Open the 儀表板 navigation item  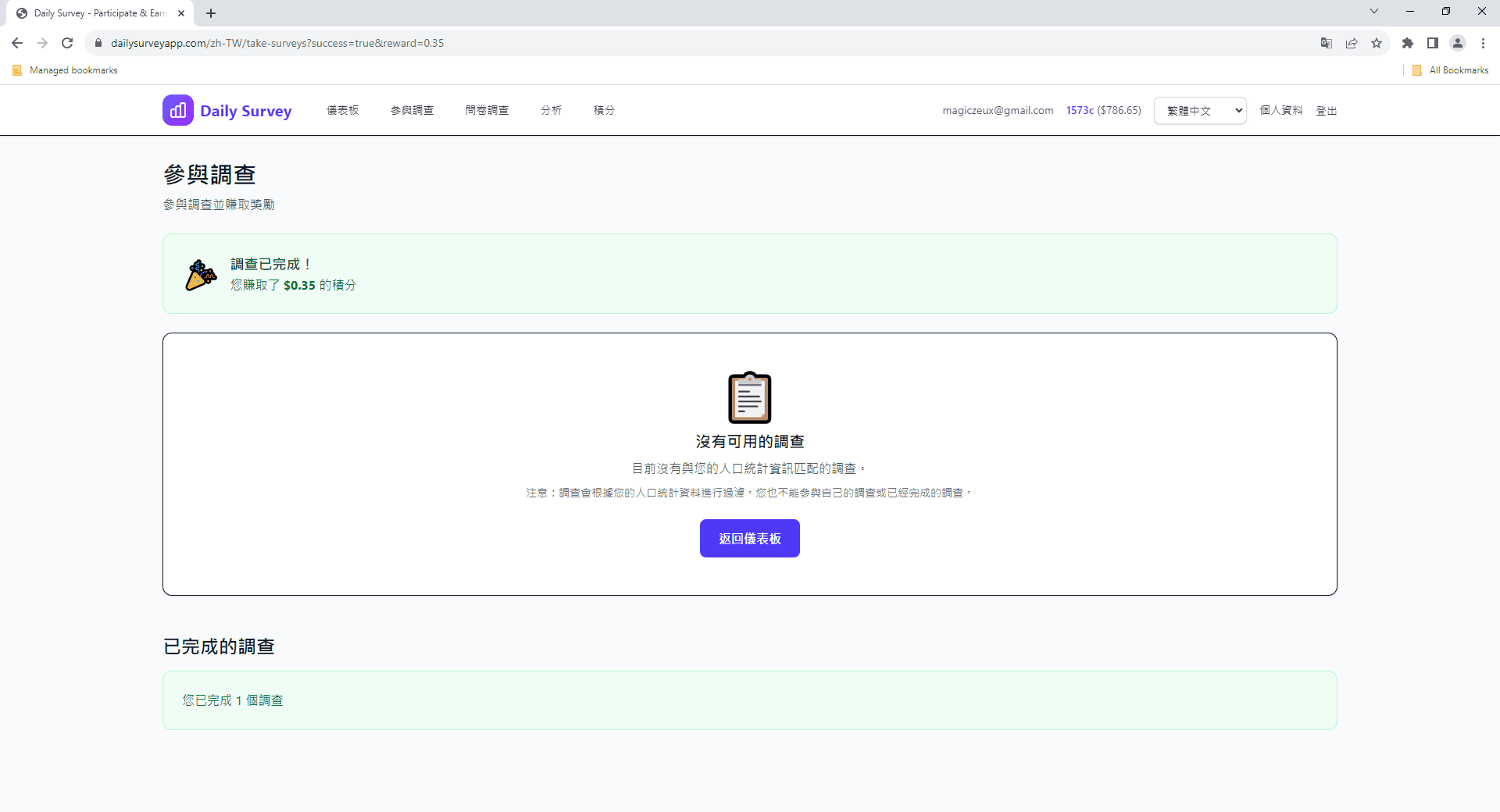tap(342, 110)
